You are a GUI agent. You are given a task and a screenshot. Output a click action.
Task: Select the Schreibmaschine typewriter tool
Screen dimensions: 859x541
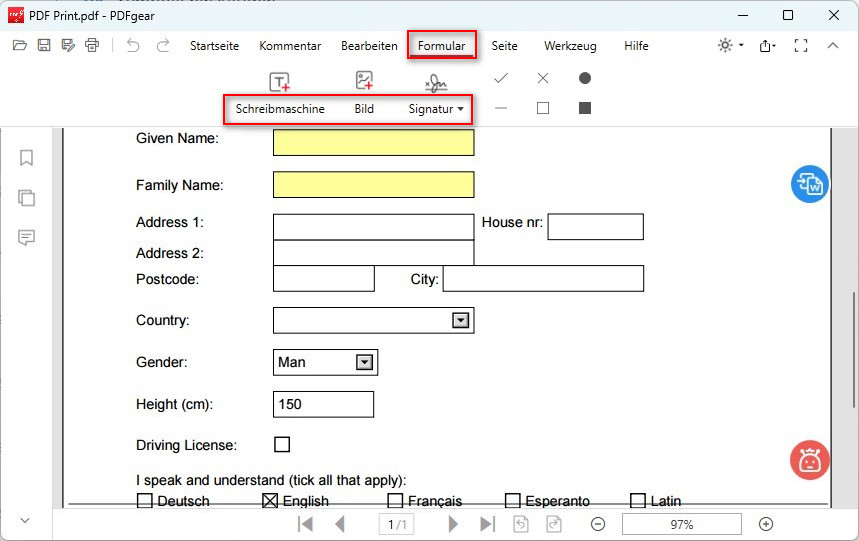(x=280, y=94)
